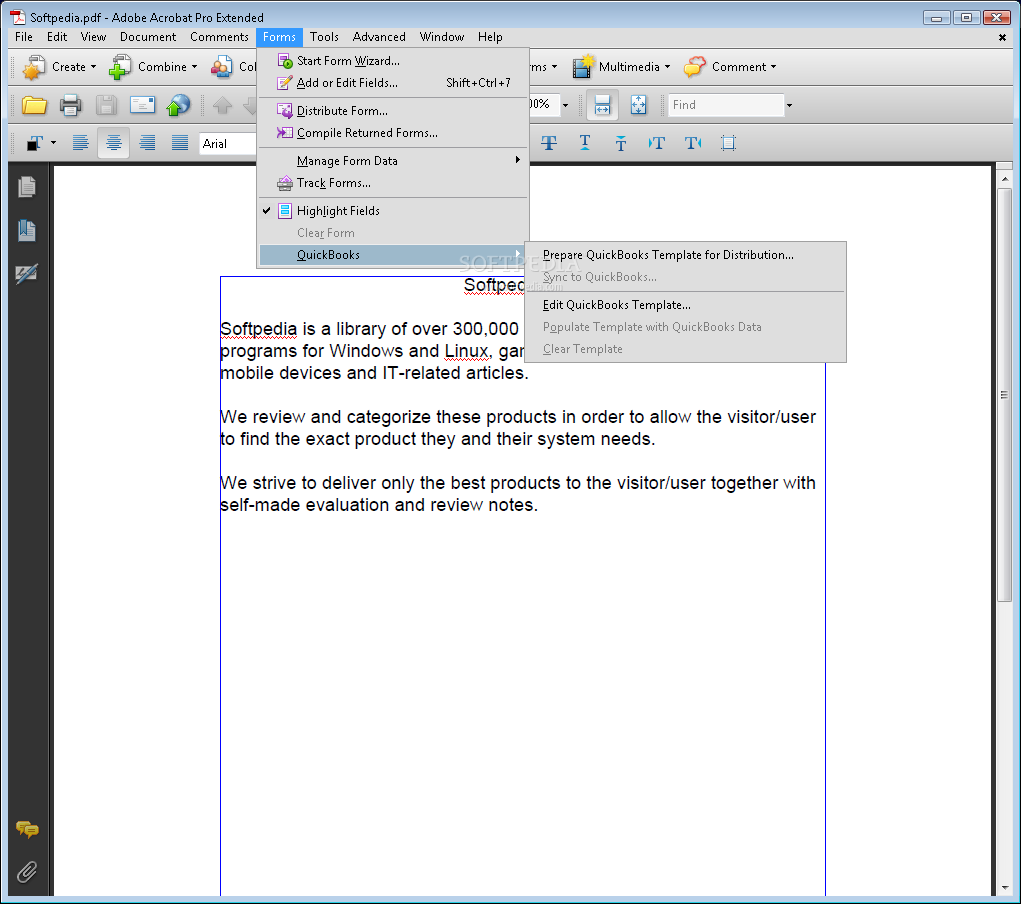Viewport: 1021px width, 904px height.
Task: Open the Attachments paperclip panel
Action: 27,871
